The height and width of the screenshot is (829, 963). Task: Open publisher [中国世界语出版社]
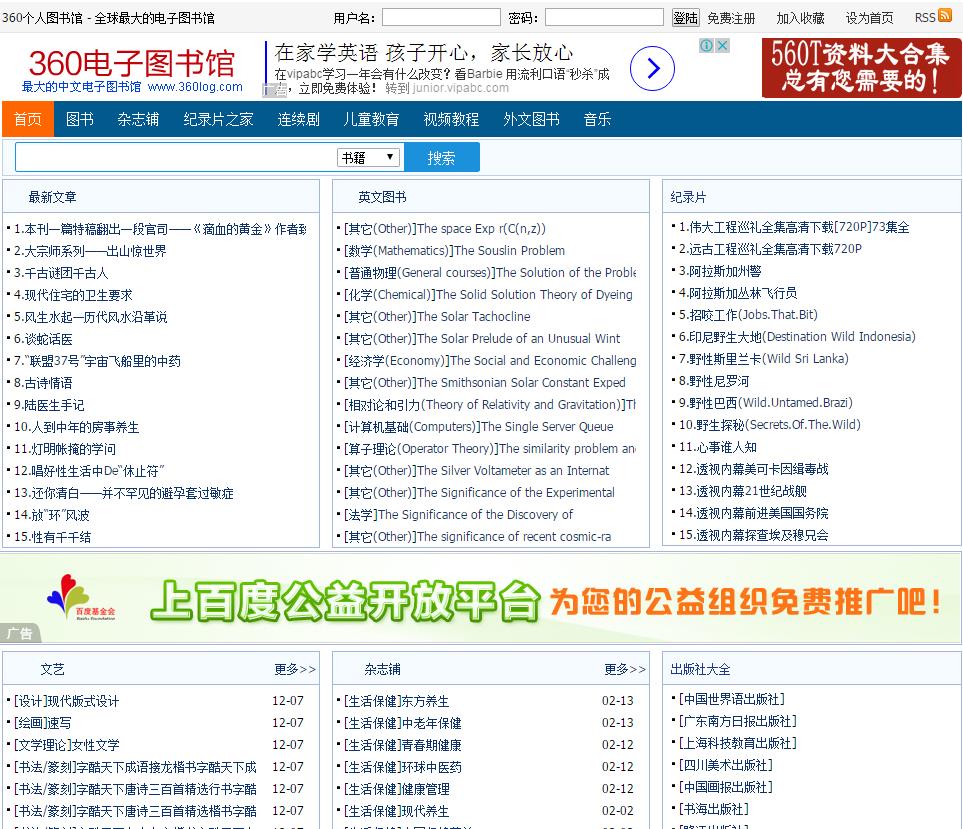tap(731, 699)
